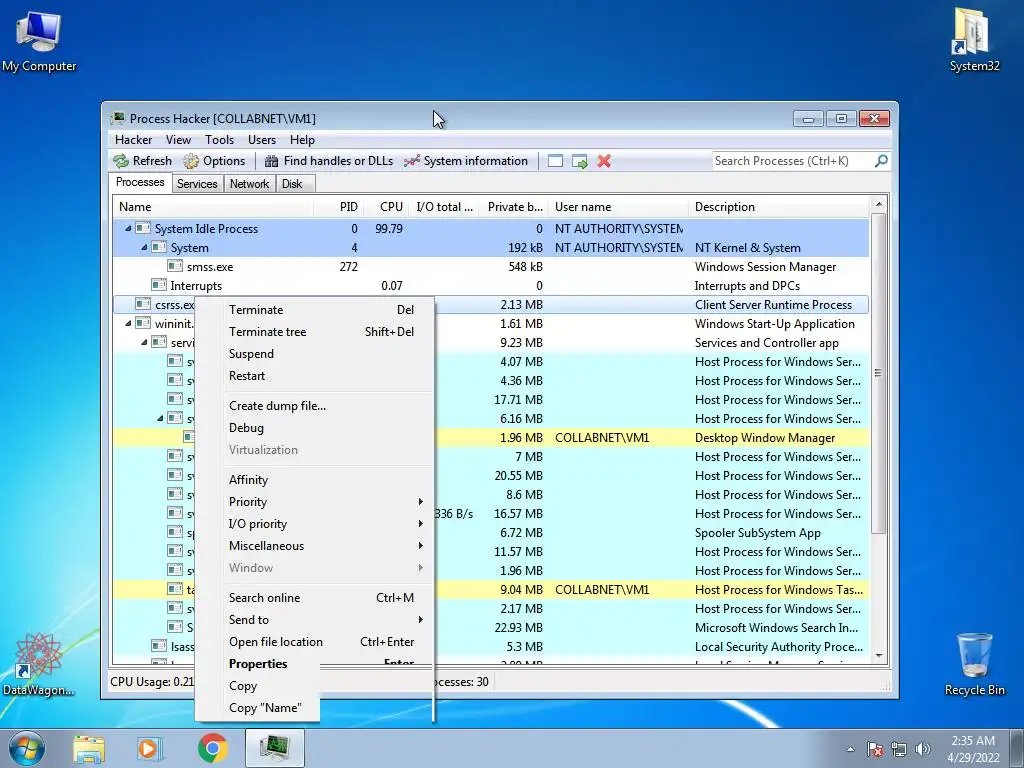Launch Google Chrome from taskbar
This screenshot has width=1024, height=768.
click(213, 748)
